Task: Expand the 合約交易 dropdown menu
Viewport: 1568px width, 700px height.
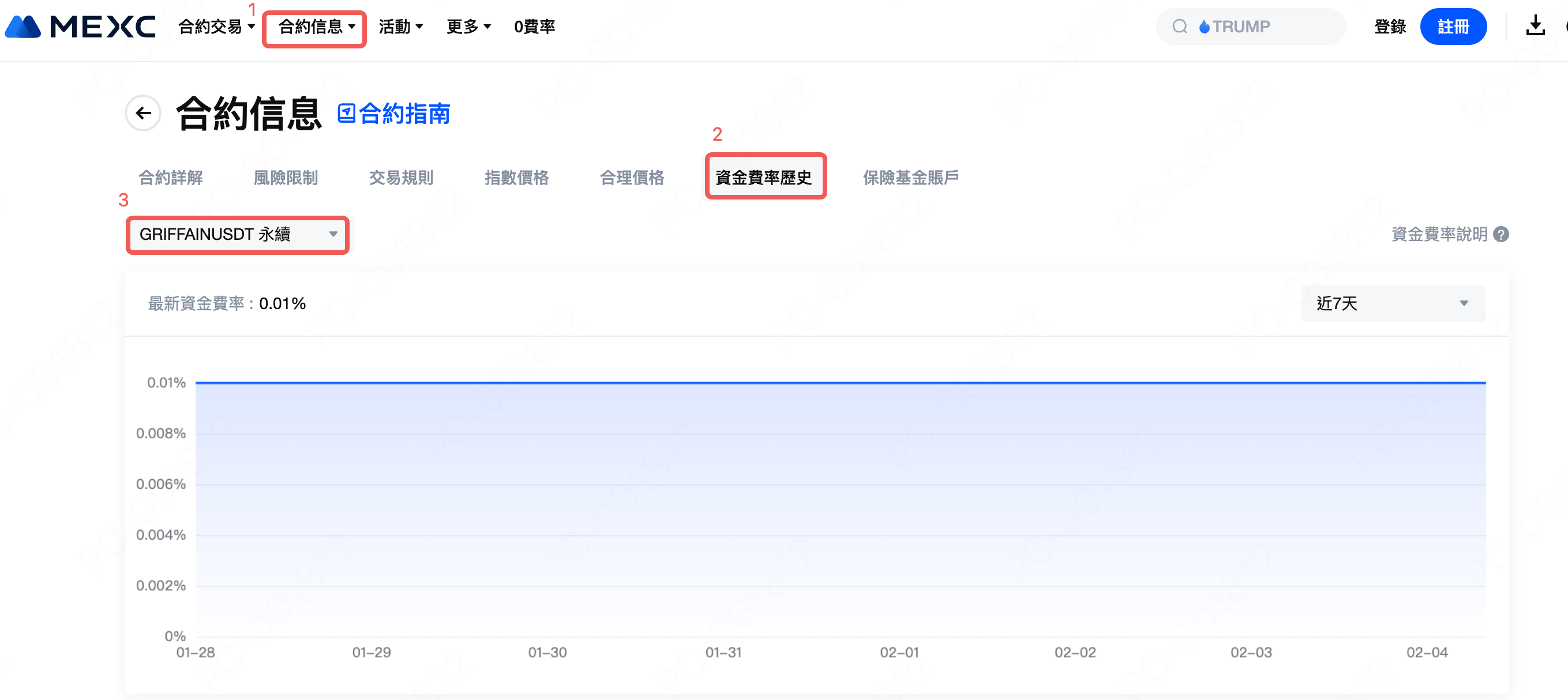Action: click(x=216, y=27)
